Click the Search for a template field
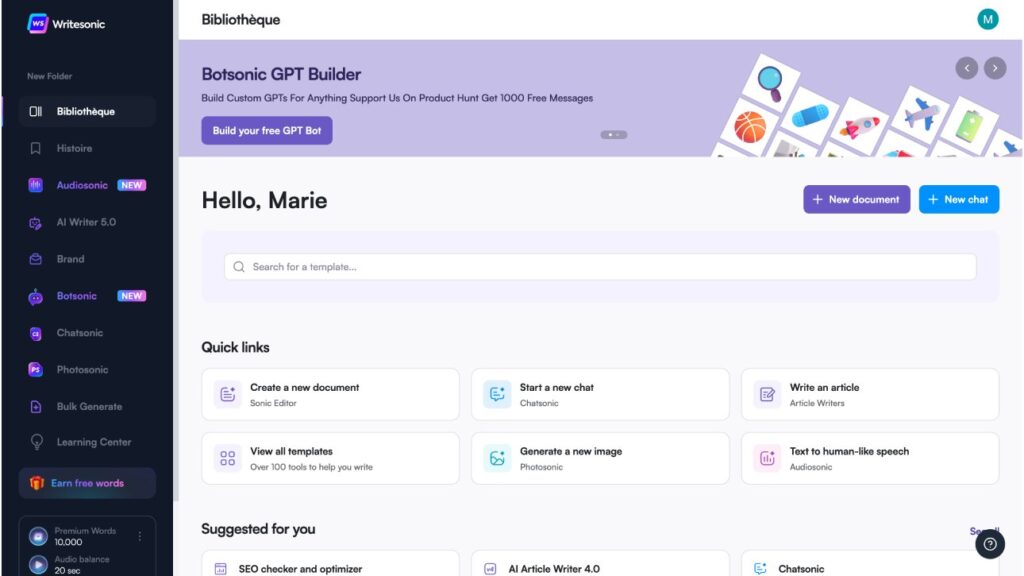 coord(600,267)
